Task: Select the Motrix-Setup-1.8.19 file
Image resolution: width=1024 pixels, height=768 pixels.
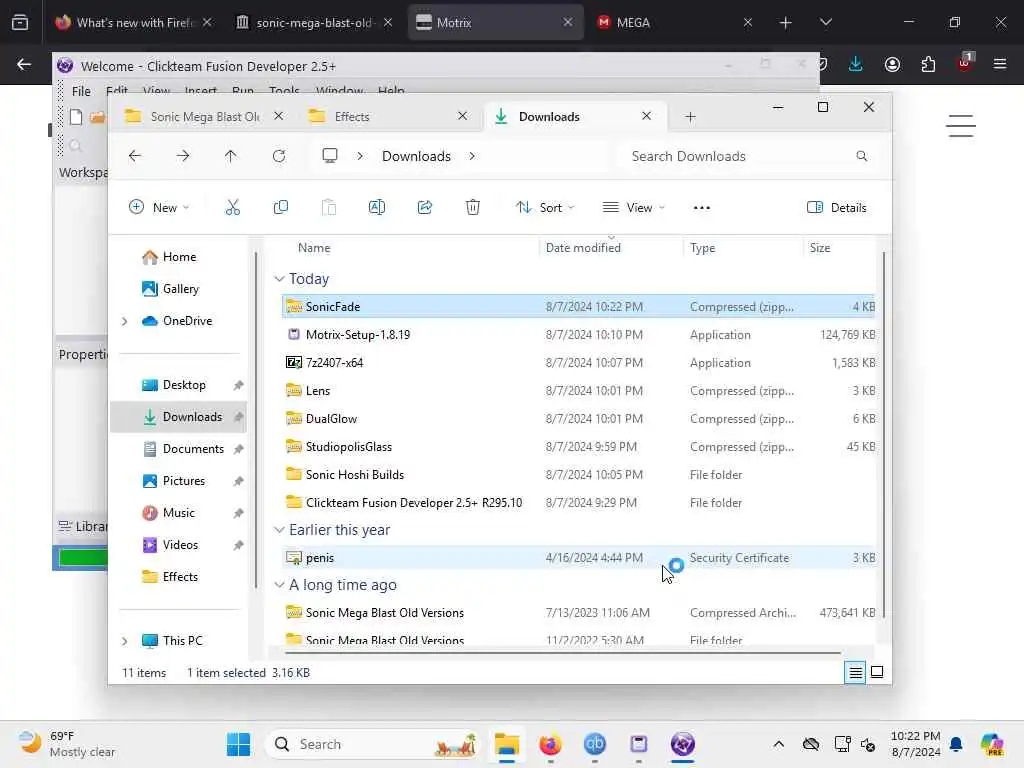Action: click(579, 334)
